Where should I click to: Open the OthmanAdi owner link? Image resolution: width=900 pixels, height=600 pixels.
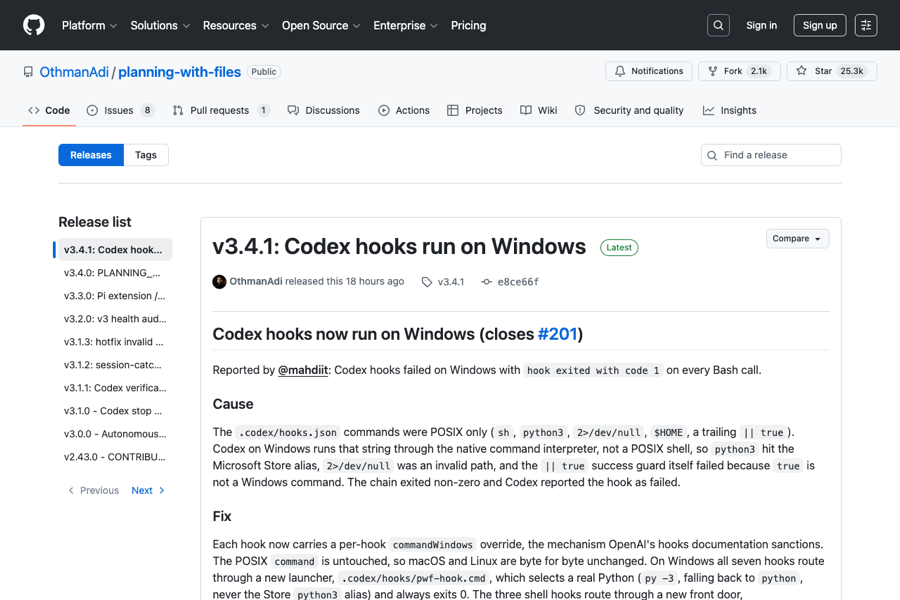[74, 72]
